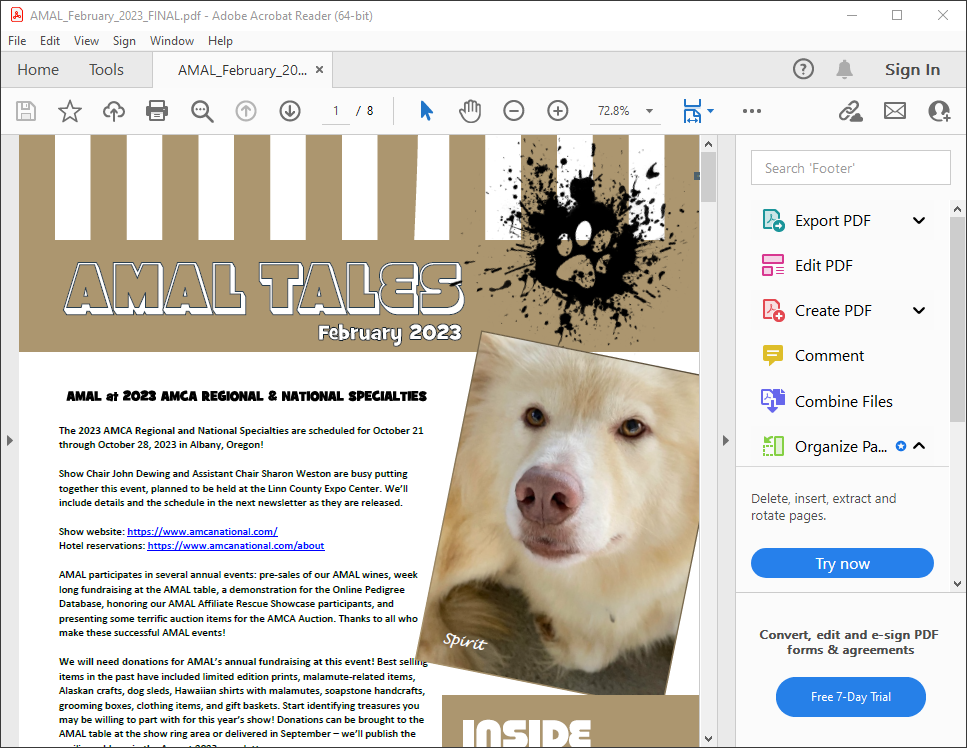The image size is (967, 748).
Task: Open the Export PDF tool
Action: pyautogui.click(x=832, y=221)
